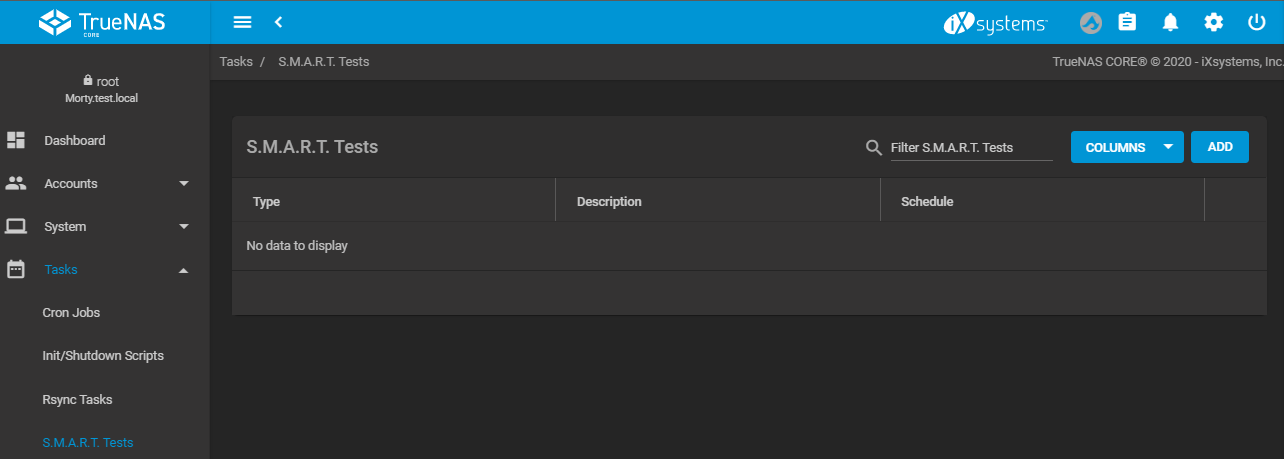Click the Tasks calendar icon
Screen dimensions: 1284x459
(16, 269)
